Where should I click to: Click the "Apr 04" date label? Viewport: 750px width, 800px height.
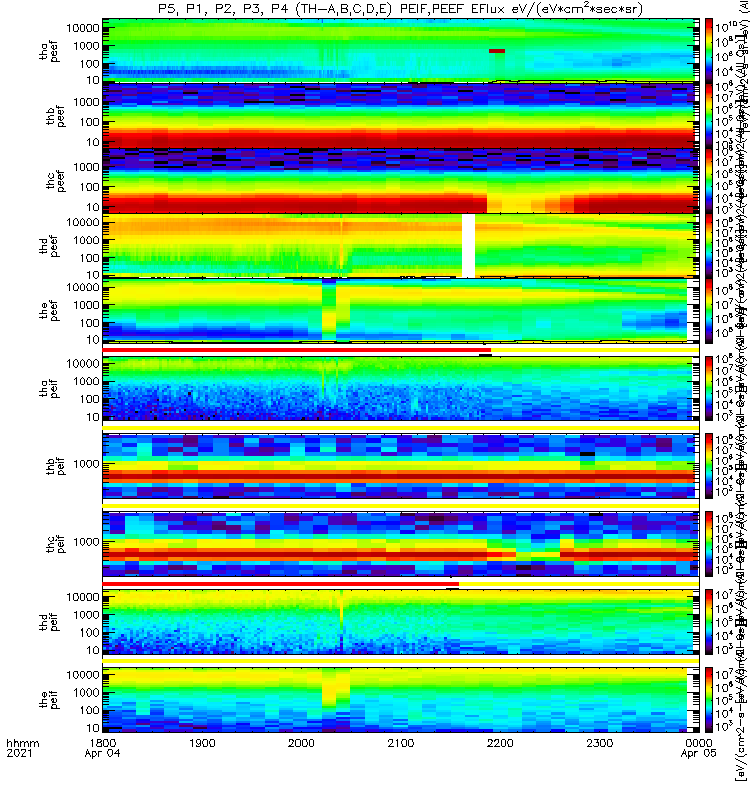(103, 754)
